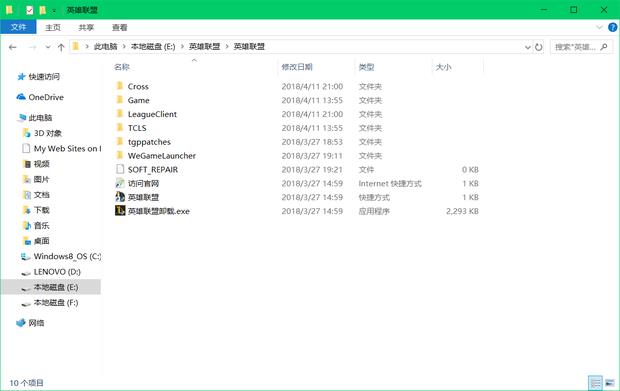Expand the ribbon with chevron
This screenshot has width=620, height=391.
pos(599,27)
